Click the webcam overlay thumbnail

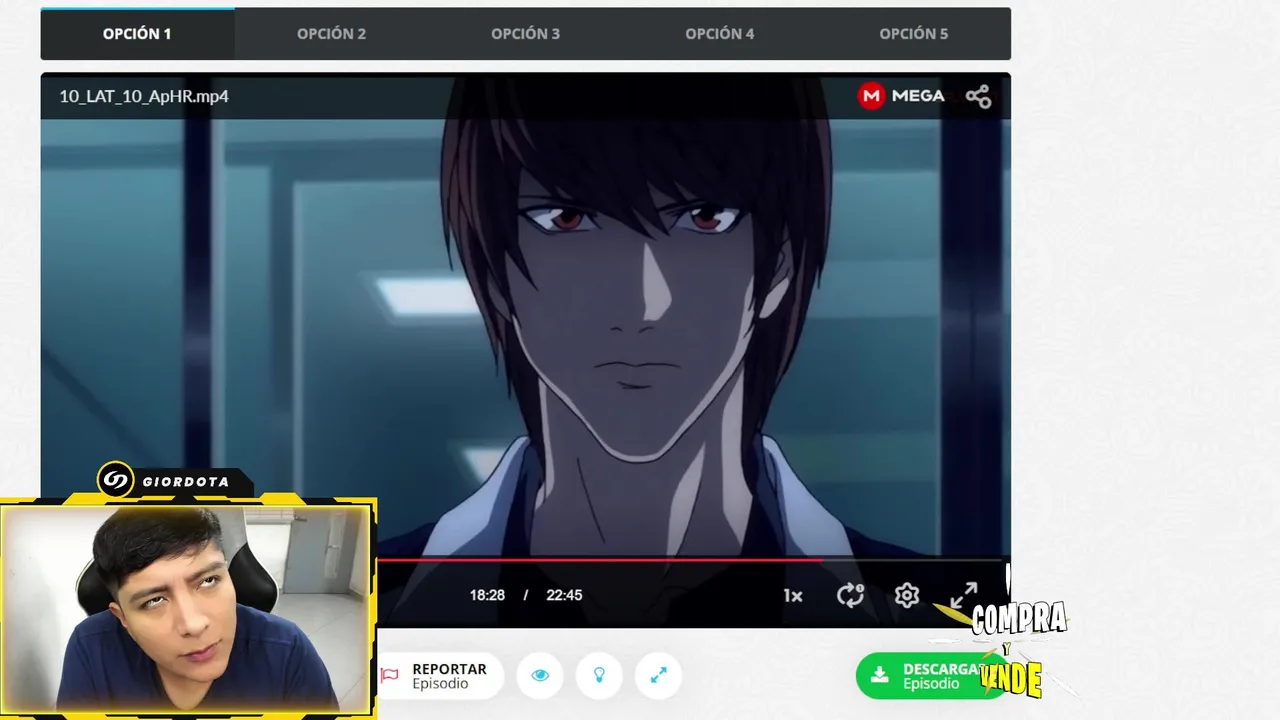187,608
